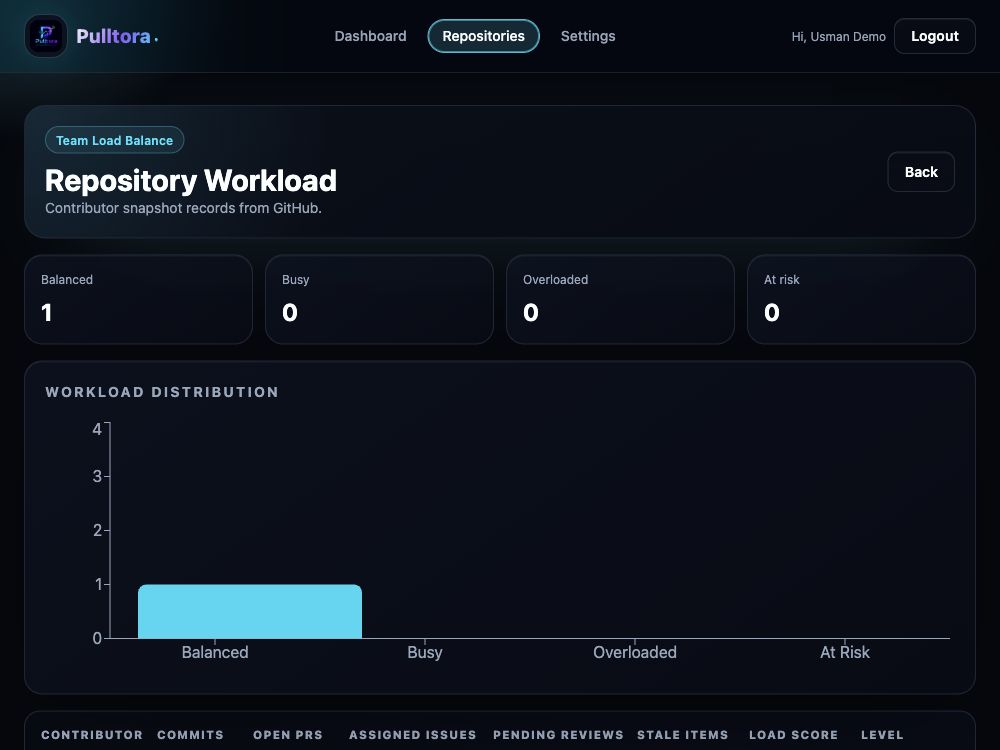Image resolution: width=1000 pixels, height=750 pixels.
Task: Click the Stale Items column header
Action: click(x=682, y=735)
